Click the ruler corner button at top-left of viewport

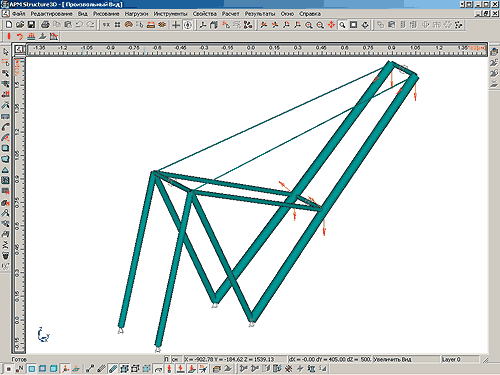click(19, 49)
